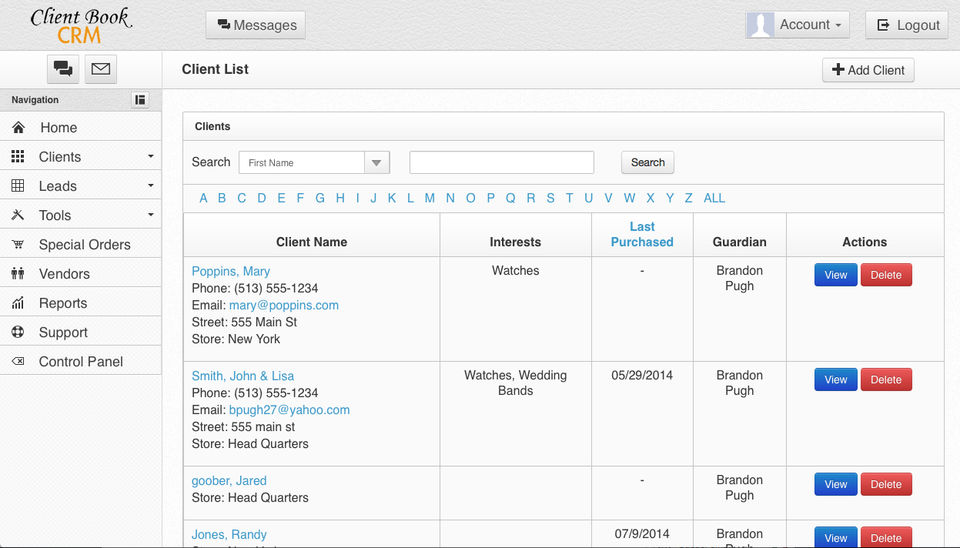Screen dimensions: 960x548
Task: Click the Search button
Action: coord(648,162)
